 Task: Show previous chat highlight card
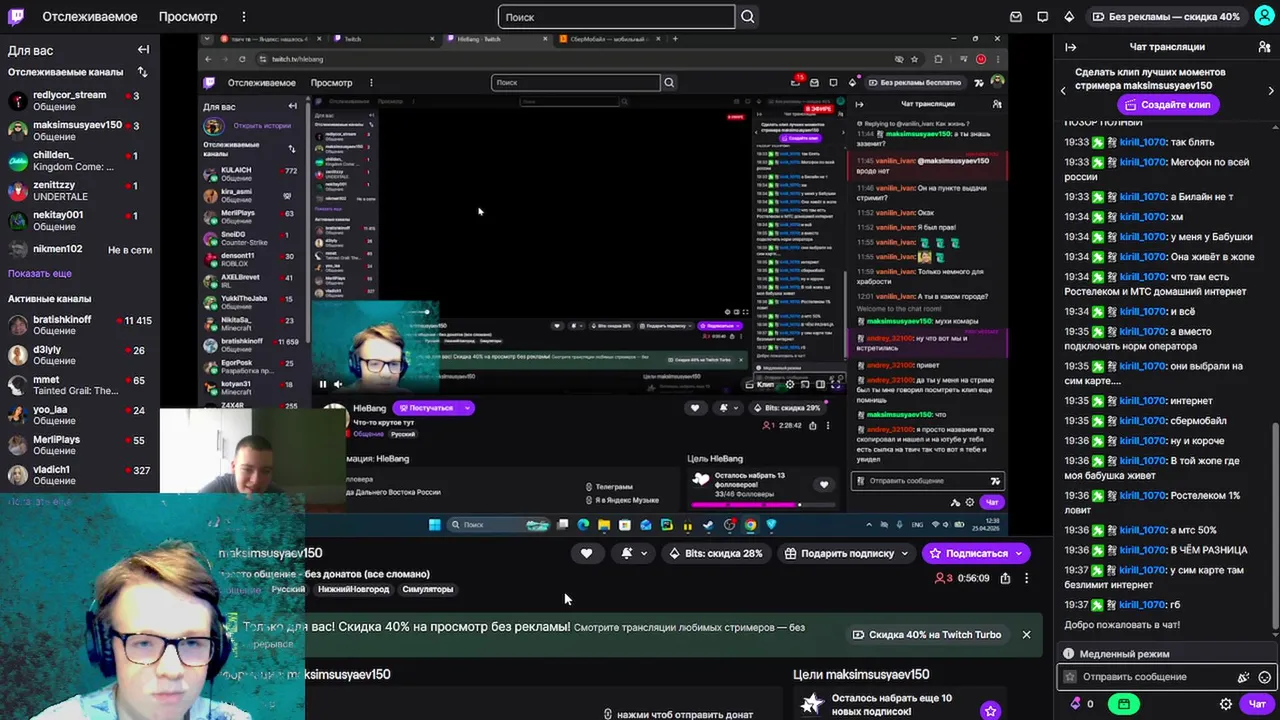pos(1063,91)
